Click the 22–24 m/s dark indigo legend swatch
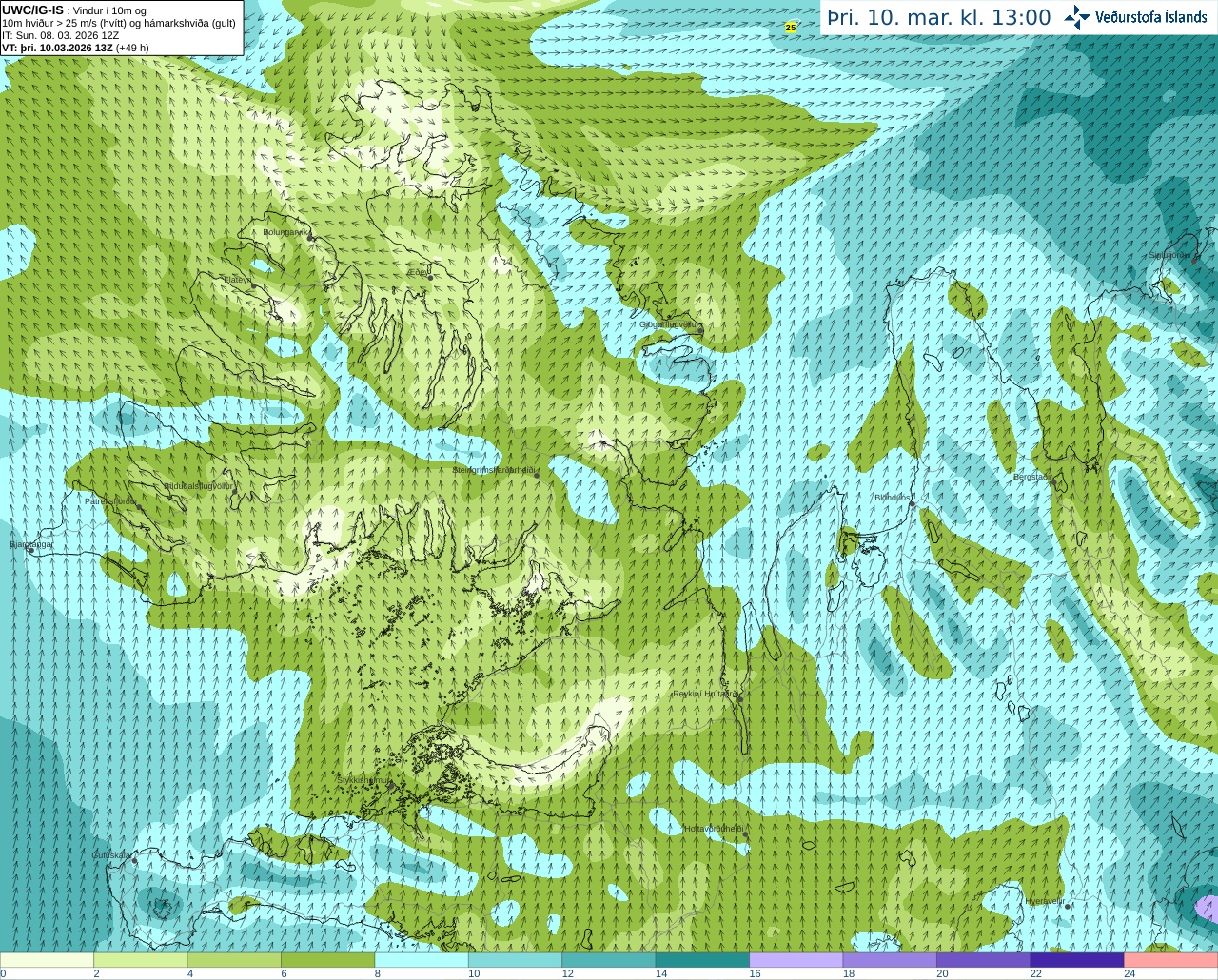 pos(1077,960)
